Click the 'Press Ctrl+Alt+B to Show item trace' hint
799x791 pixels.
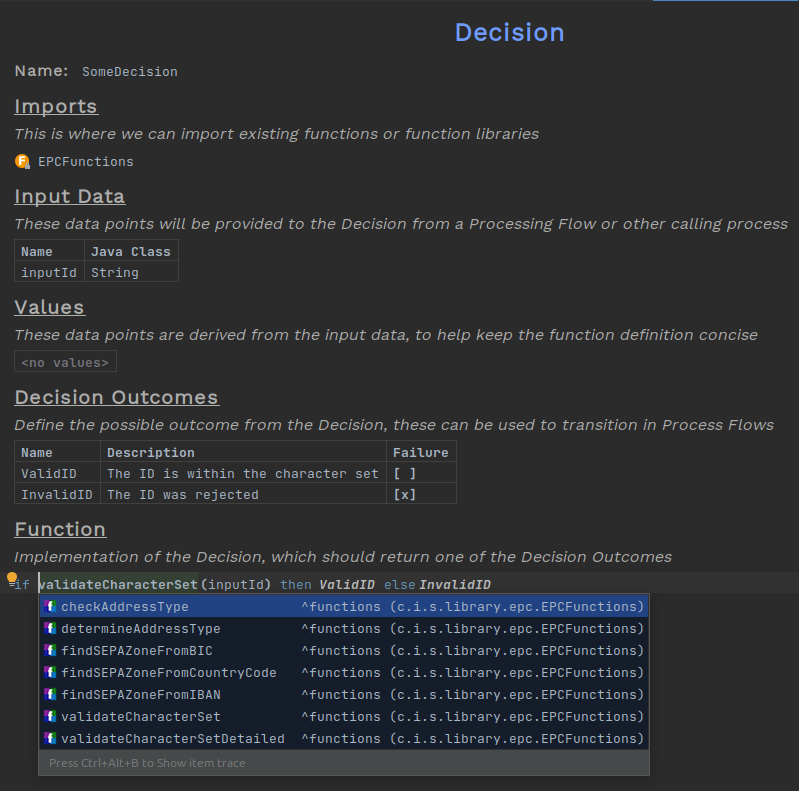[x=147, y=763]
